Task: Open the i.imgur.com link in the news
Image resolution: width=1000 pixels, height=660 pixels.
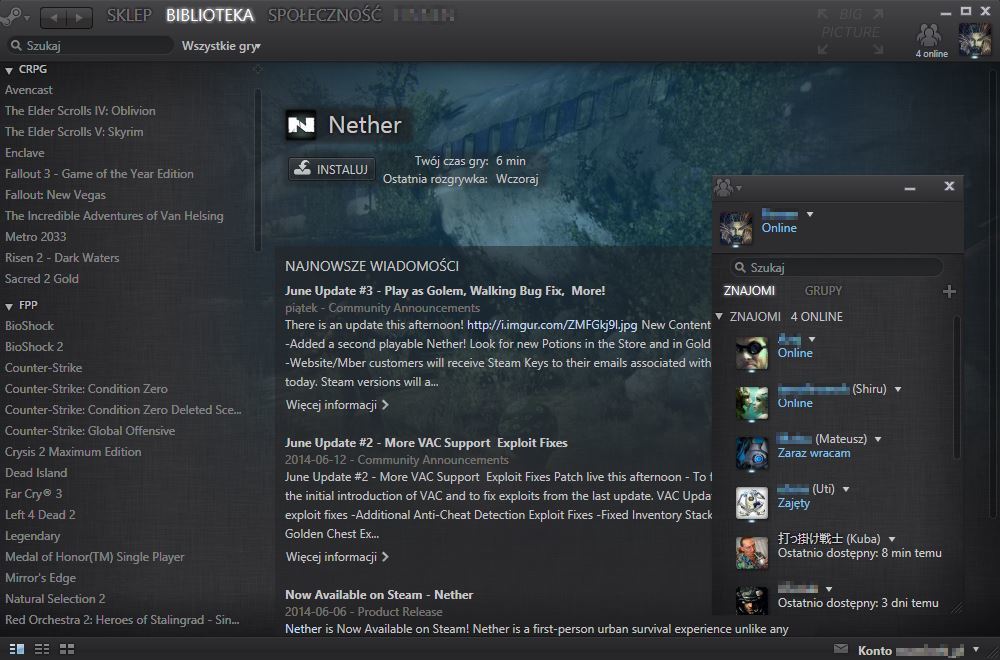Action: [552, 325]
